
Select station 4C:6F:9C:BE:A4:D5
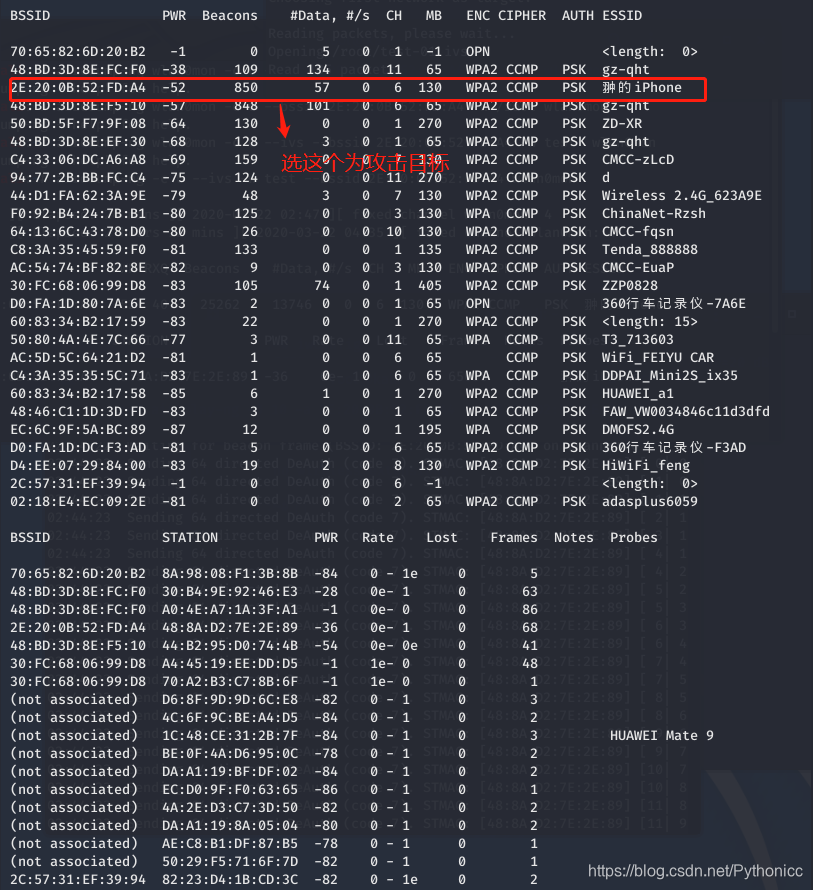(229, 718)
